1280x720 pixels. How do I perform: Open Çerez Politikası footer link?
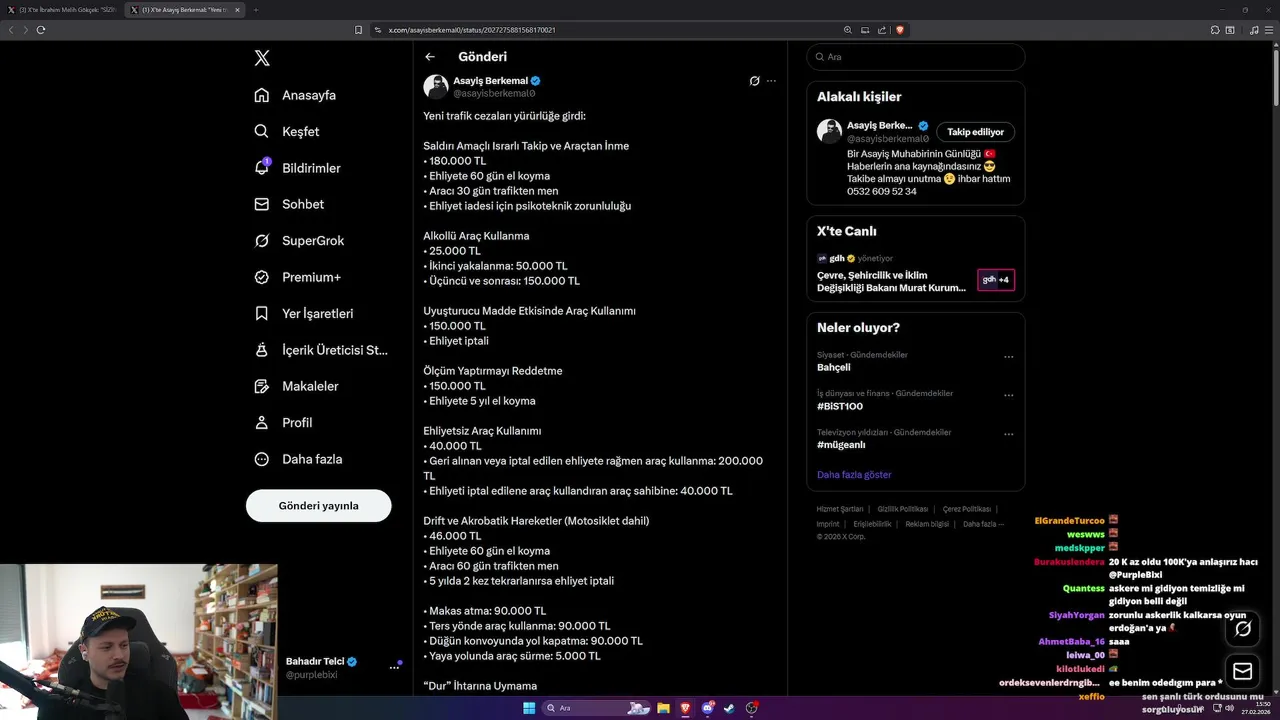[968, 509]
